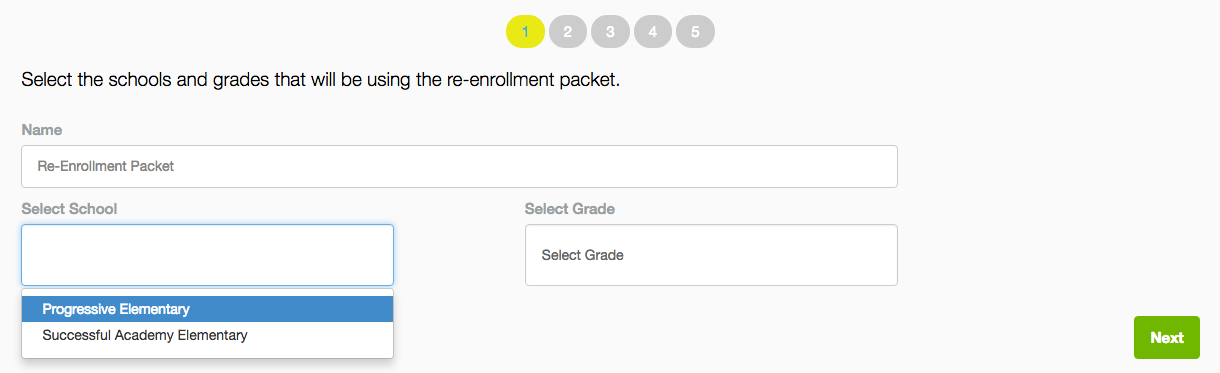1220x373 pixels.
Task: Click the Select Grade placeholder text
Action: tap(582, 255)
